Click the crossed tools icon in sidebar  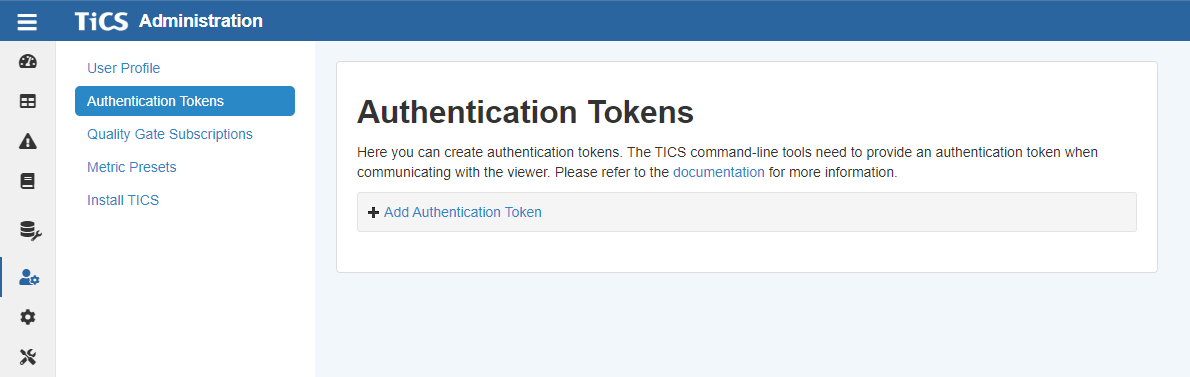(x=27, y=357)
